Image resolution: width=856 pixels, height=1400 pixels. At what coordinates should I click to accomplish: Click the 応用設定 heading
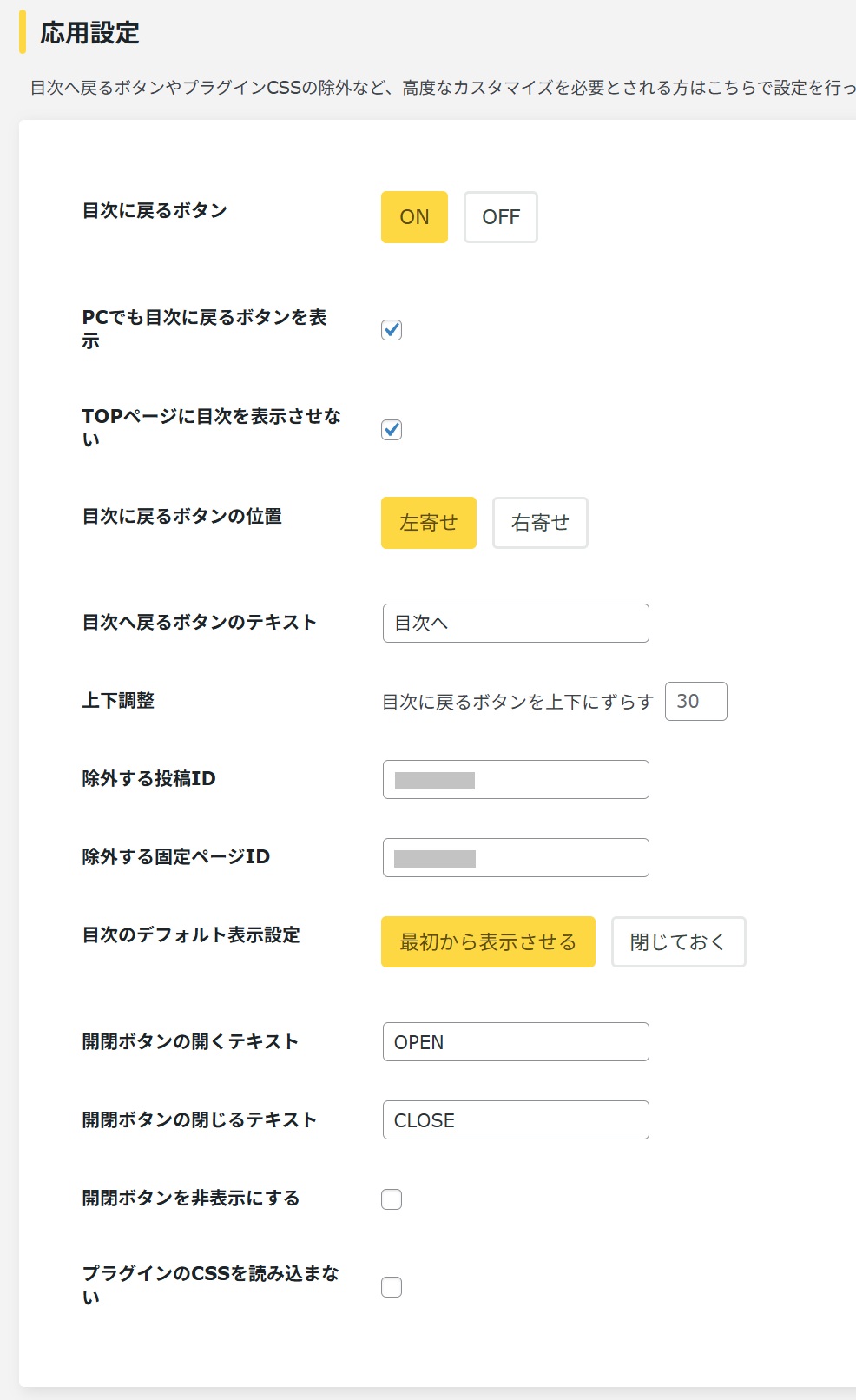tap(89, 33)
